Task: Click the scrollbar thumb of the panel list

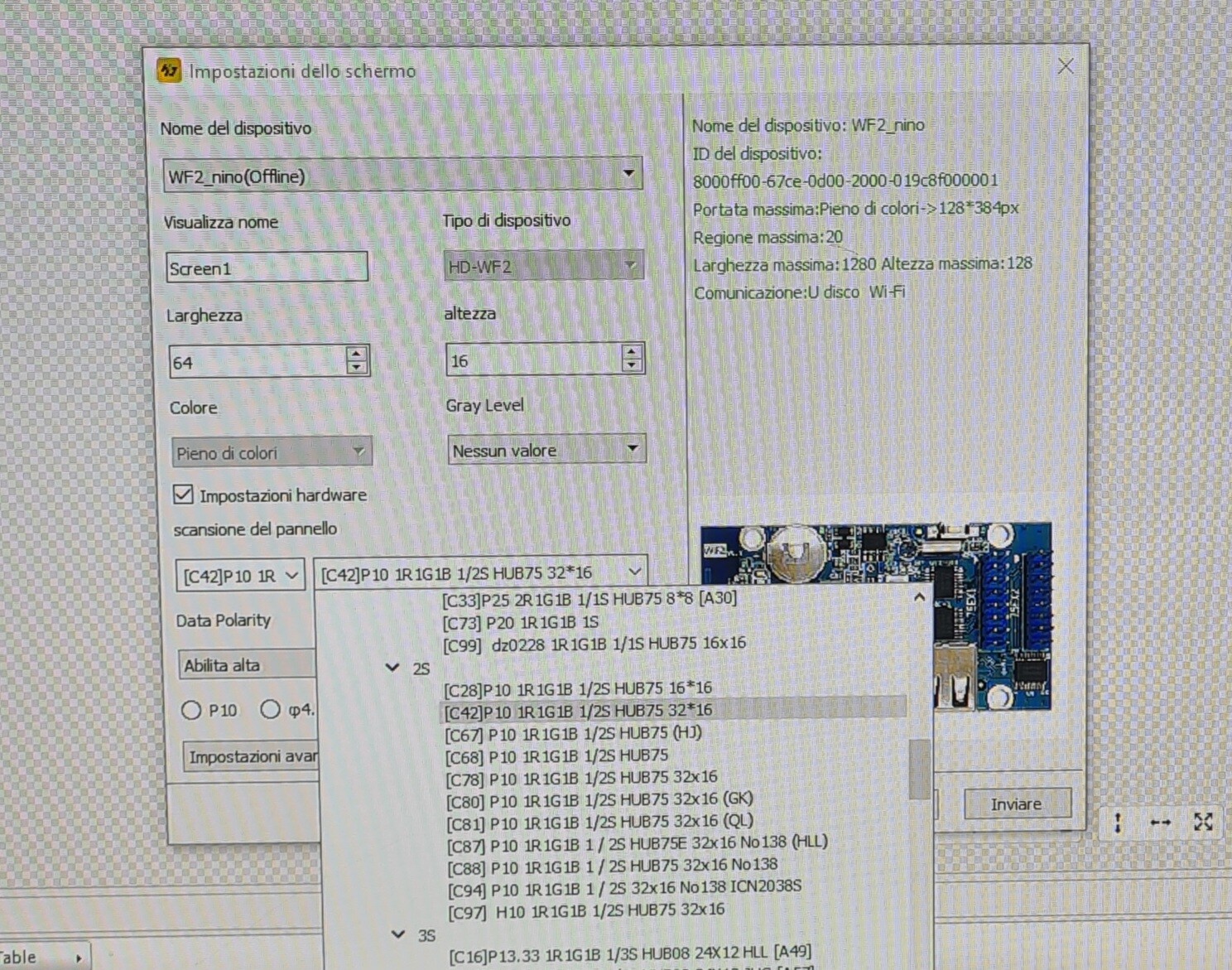Action: pyautogui.click(x=919, y=769)
